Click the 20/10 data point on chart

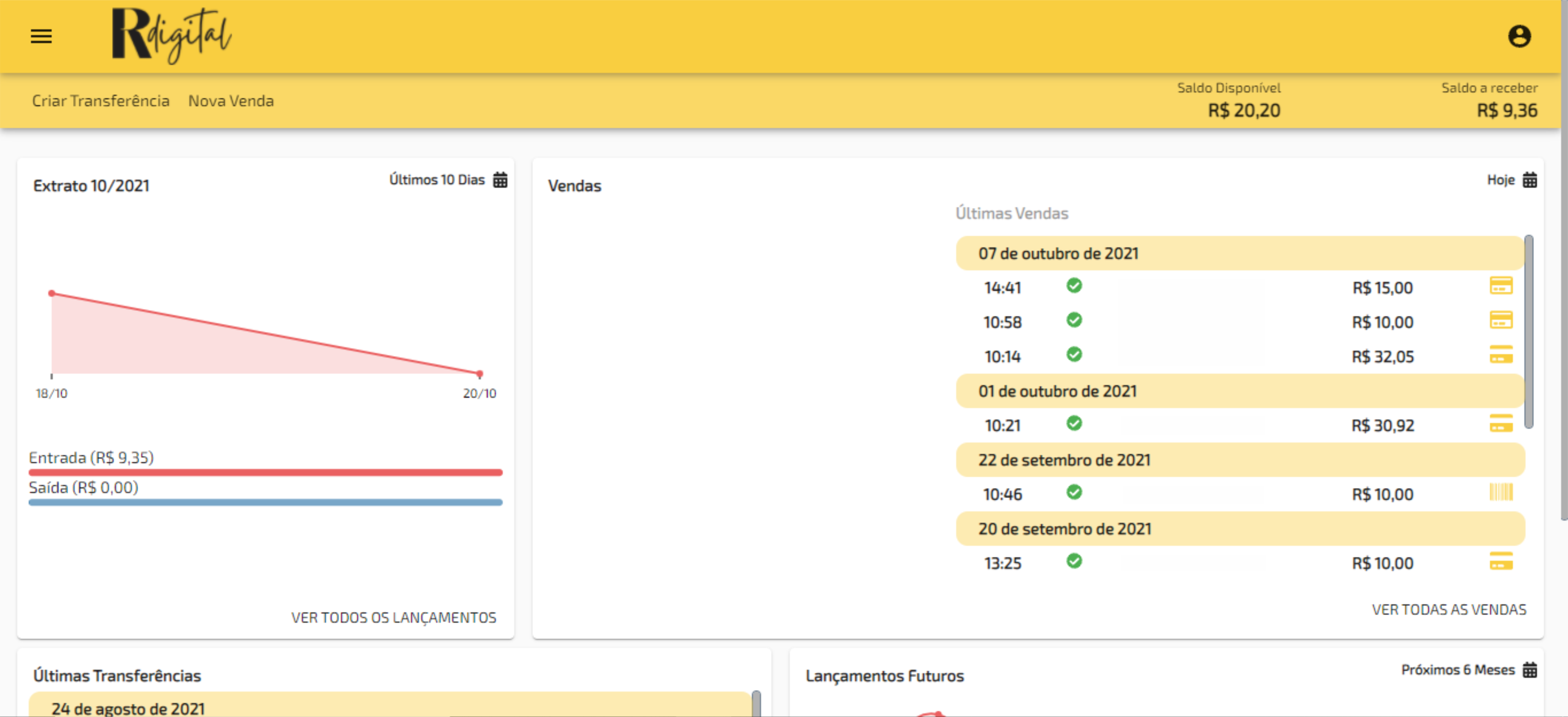(480, 374)
